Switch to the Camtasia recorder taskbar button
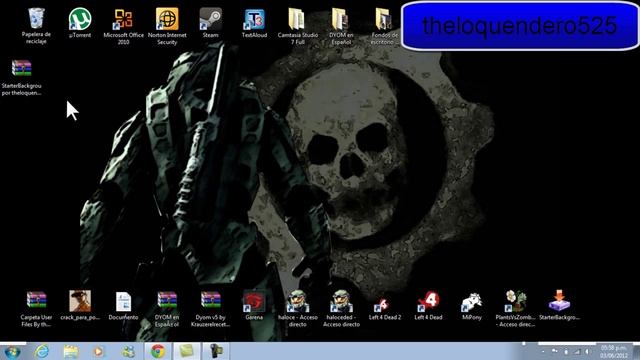The height and width of the screenshot is (360, 640). [x=216, y=351]
